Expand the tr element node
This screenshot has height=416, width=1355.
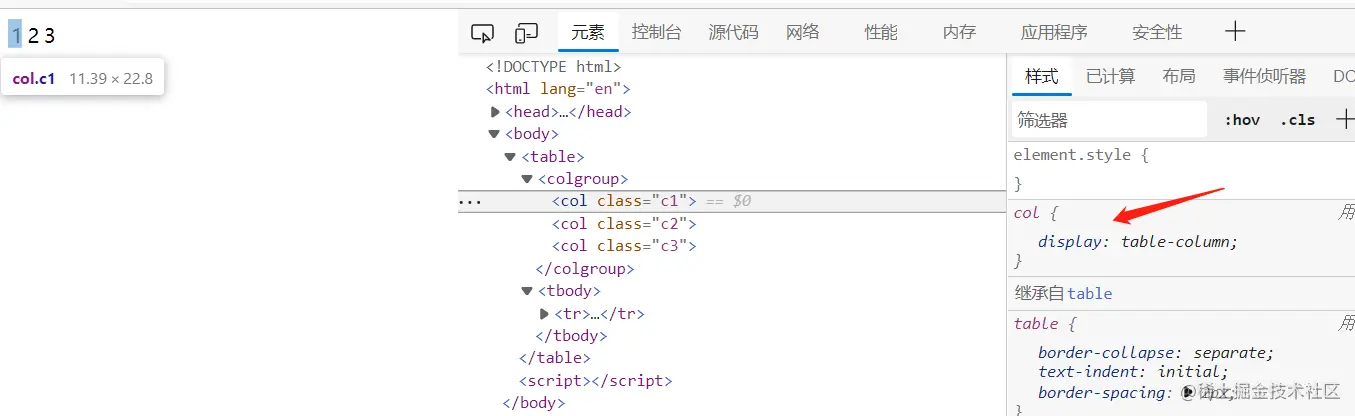[545, 314]
